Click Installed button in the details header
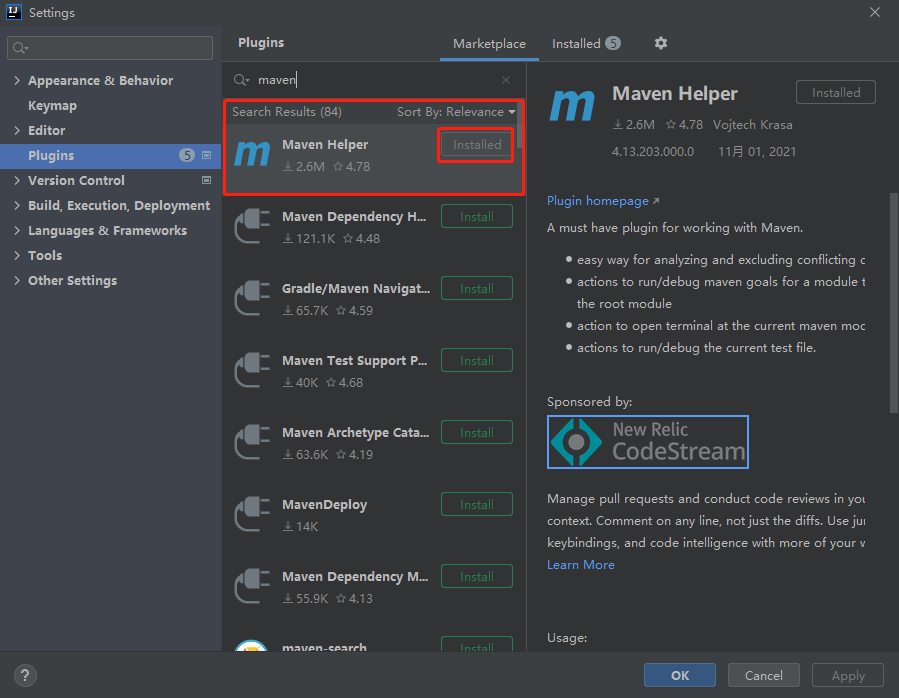 835,92
